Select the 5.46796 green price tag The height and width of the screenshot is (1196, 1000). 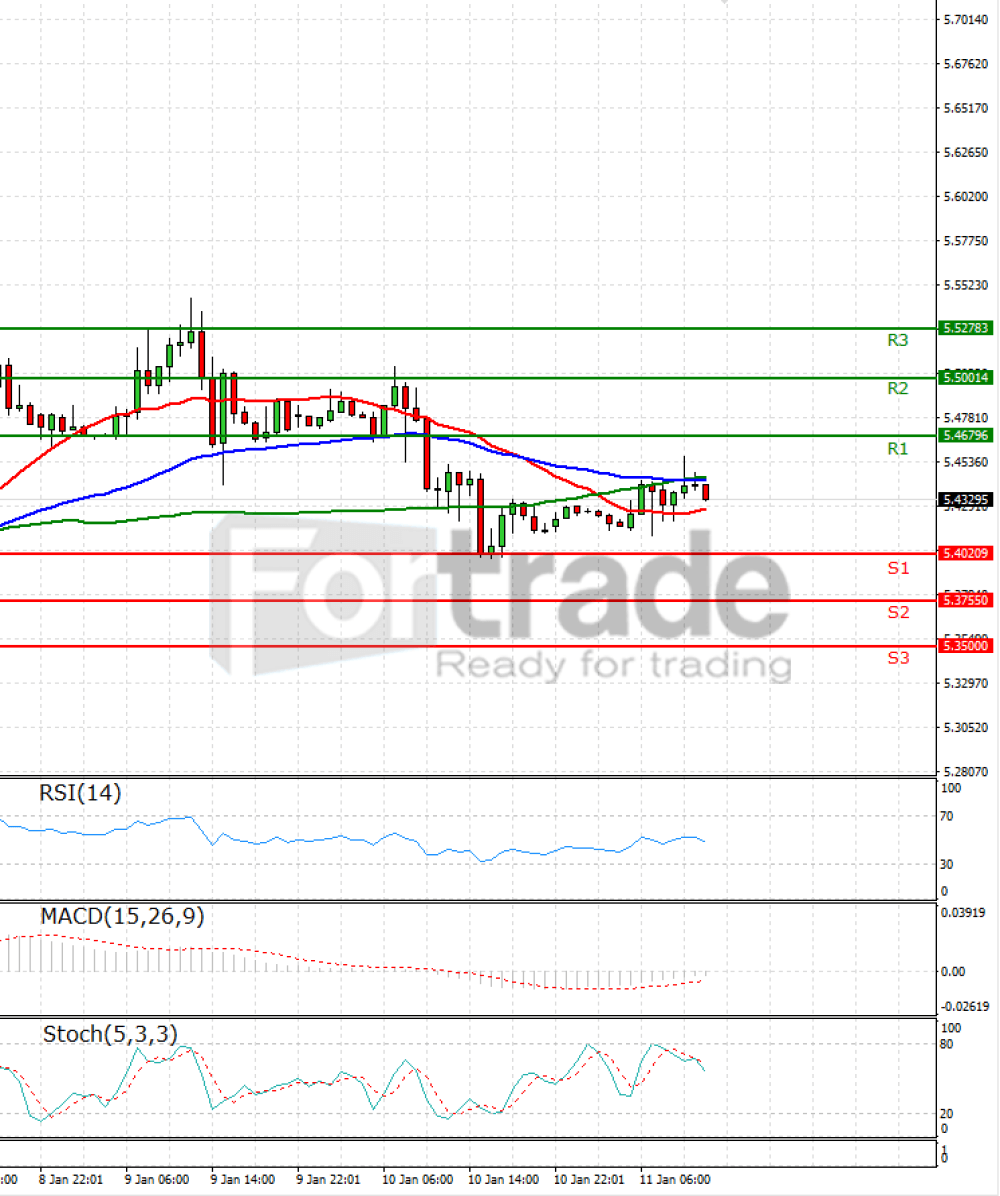[x=965, y=436]
